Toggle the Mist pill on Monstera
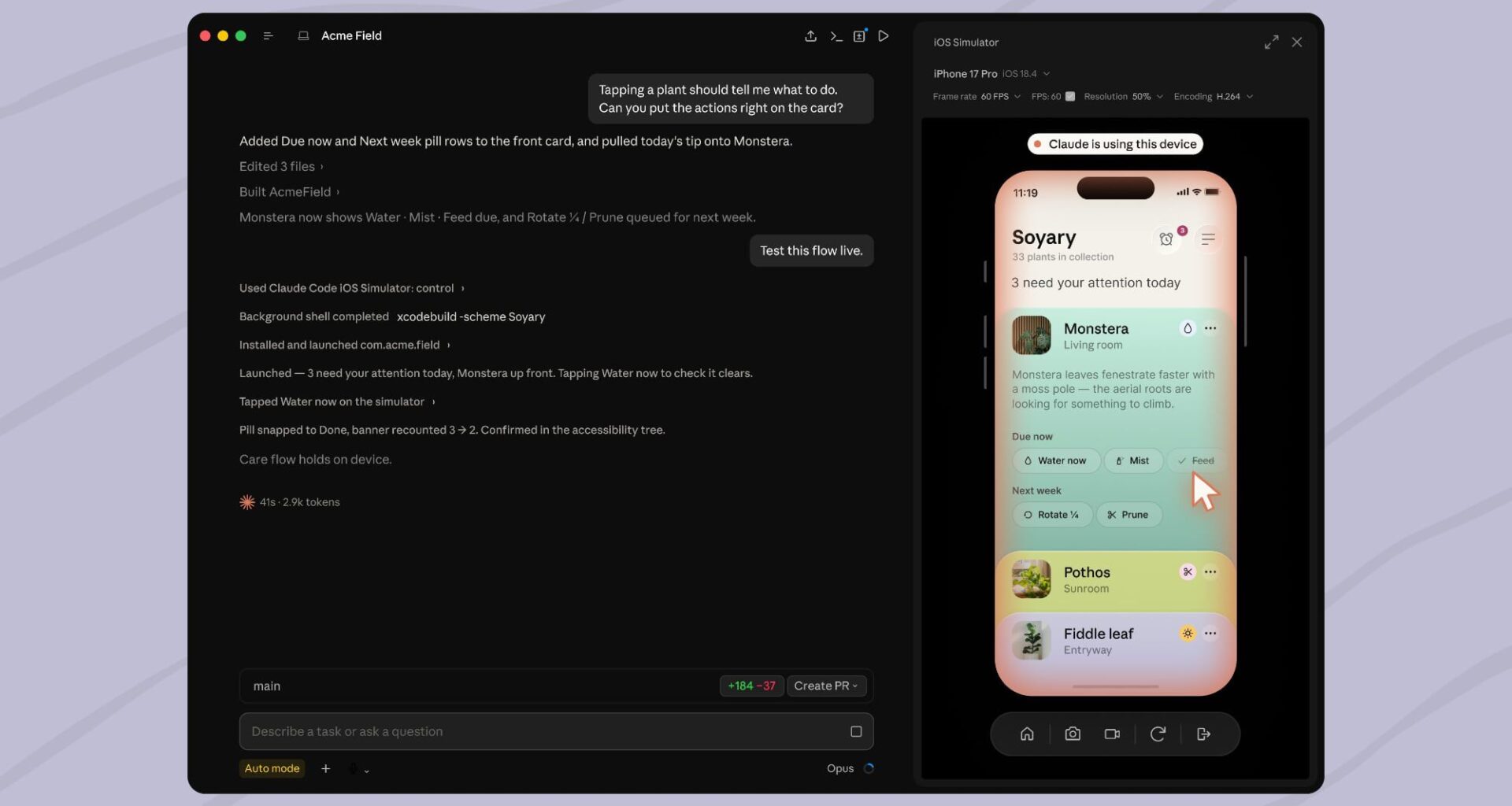This screenshot has height=806, width=1512. point(1133,460)
